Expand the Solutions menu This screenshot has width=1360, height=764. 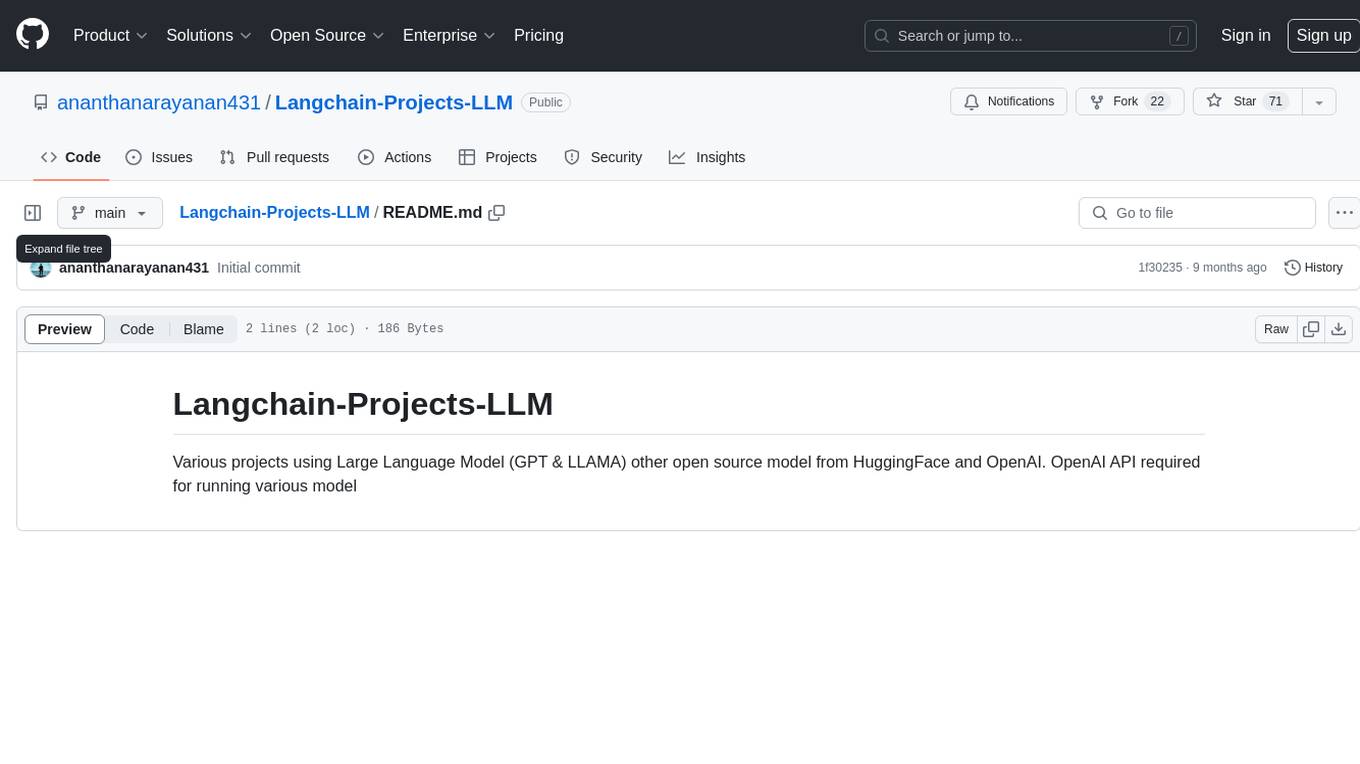(209, 35)
